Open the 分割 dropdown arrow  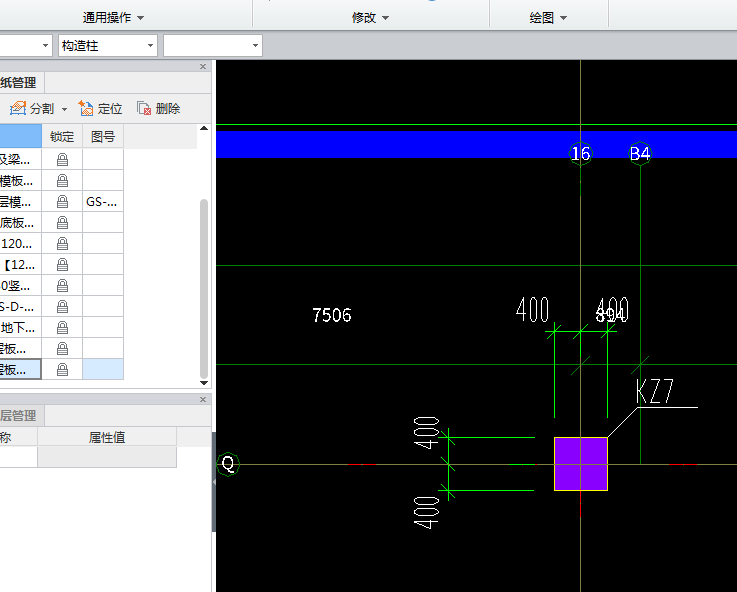64,109
